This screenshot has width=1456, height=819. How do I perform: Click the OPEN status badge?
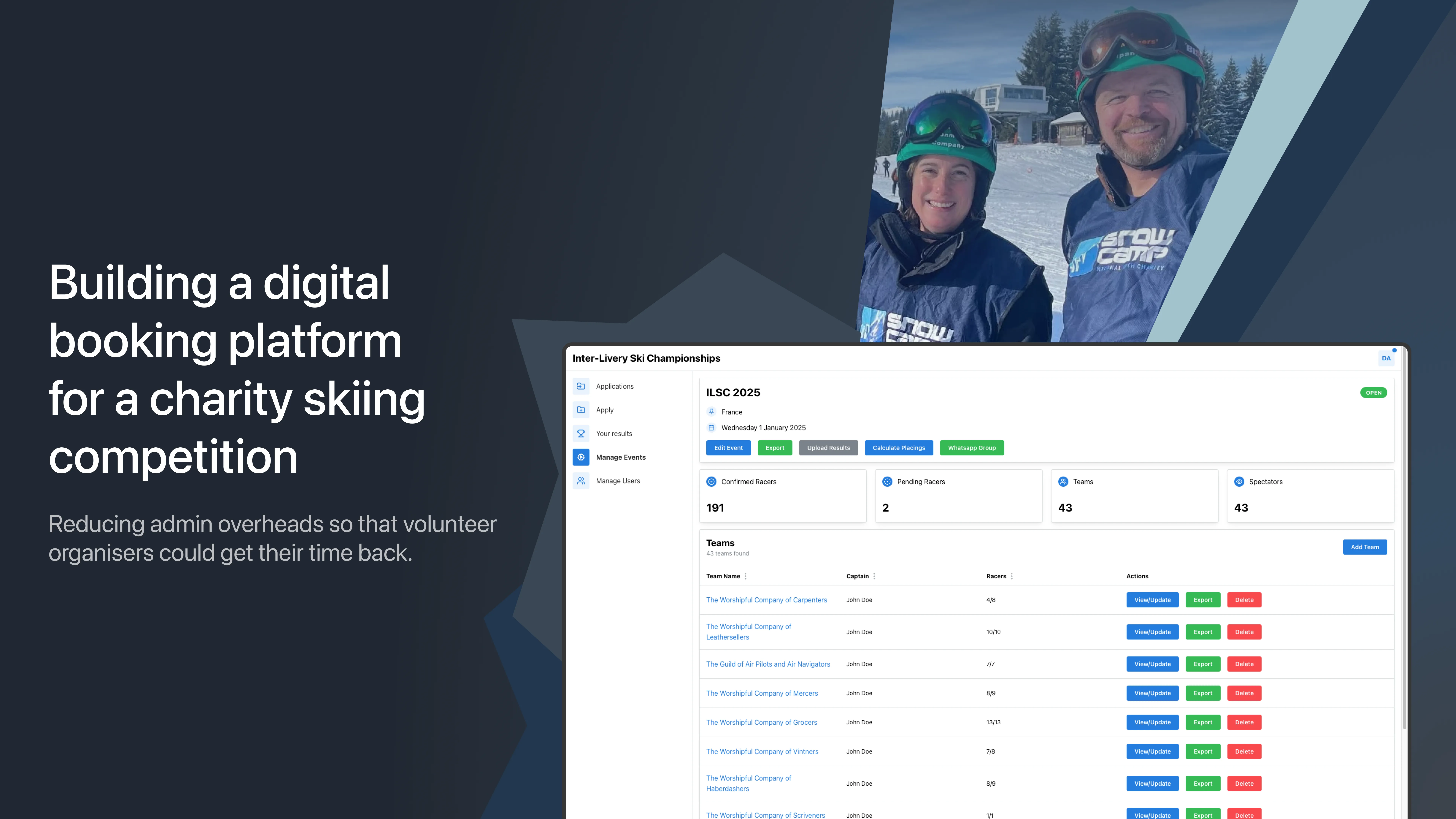(x=1374, y=393)
